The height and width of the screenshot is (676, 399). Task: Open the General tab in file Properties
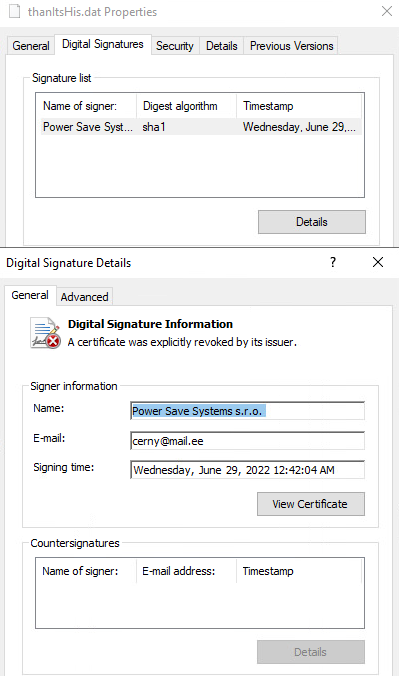tap(31, 46)
